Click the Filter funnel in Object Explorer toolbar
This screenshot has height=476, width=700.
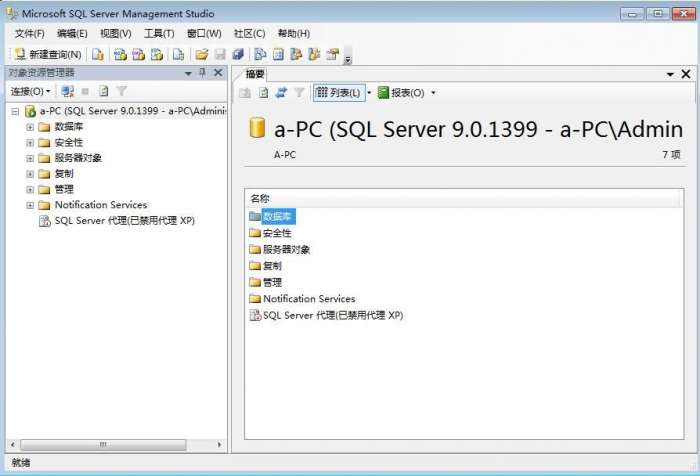(x=121, y=92)
